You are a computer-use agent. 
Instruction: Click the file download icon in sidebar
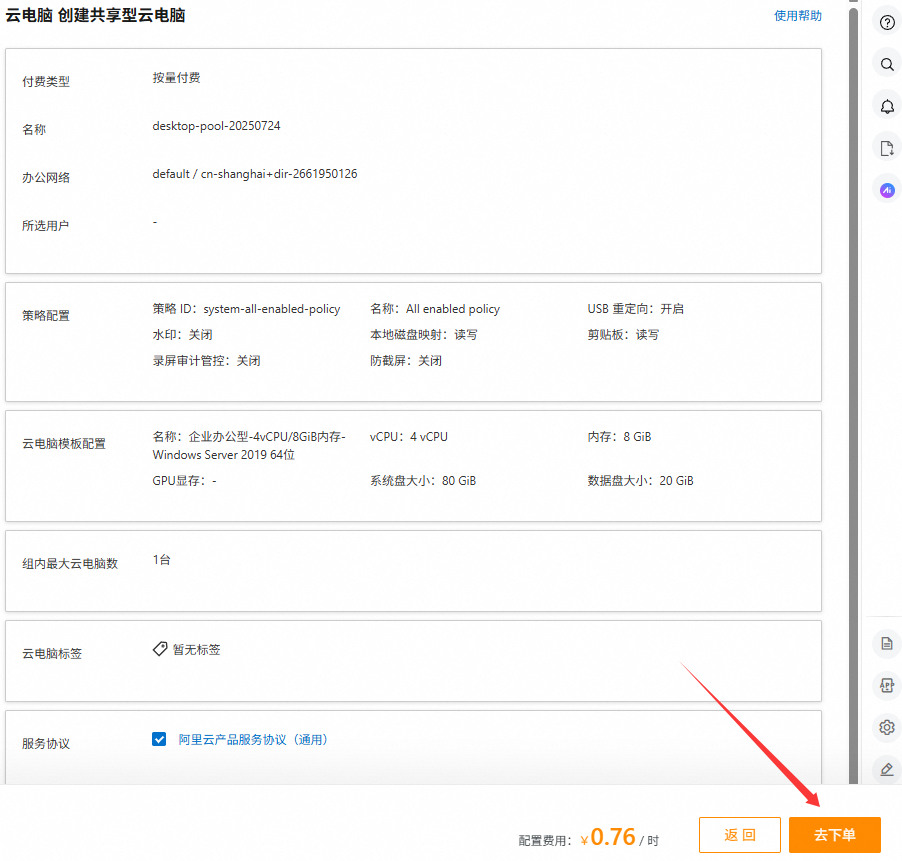click(x=886, y=149)
